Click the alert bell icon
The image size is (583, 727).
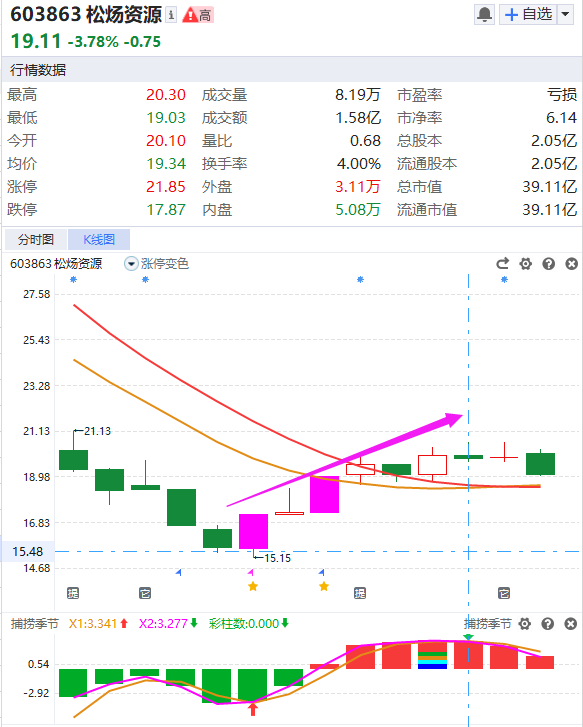(485, 14)
